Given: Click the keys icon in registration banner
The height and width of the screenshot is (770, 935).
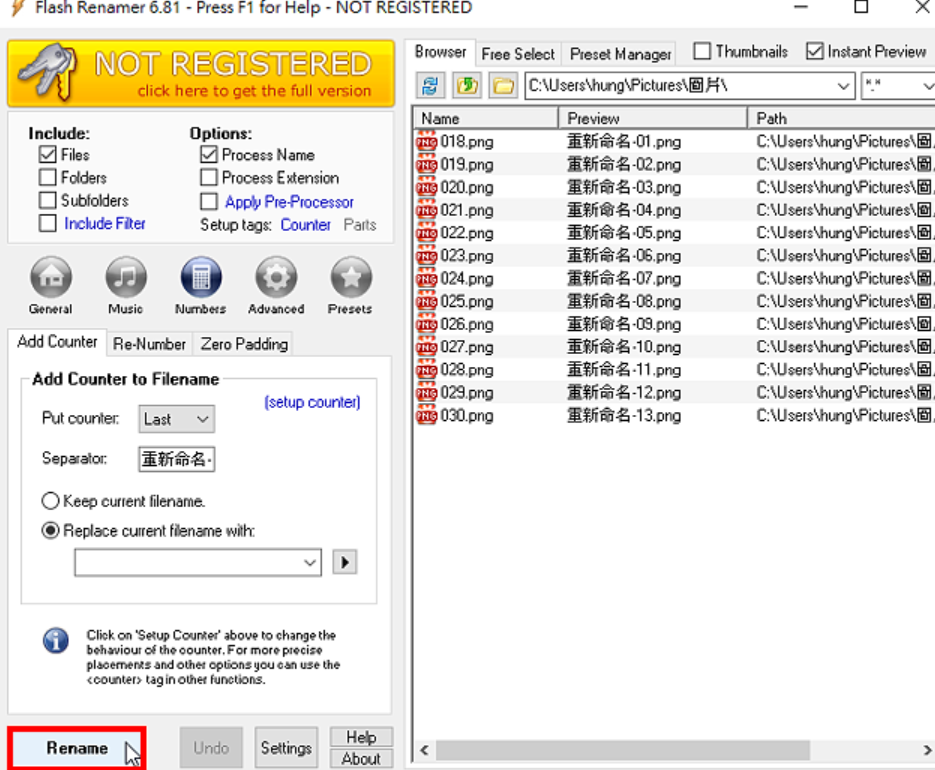Looking at the screenshot, I should pos(49,72).
